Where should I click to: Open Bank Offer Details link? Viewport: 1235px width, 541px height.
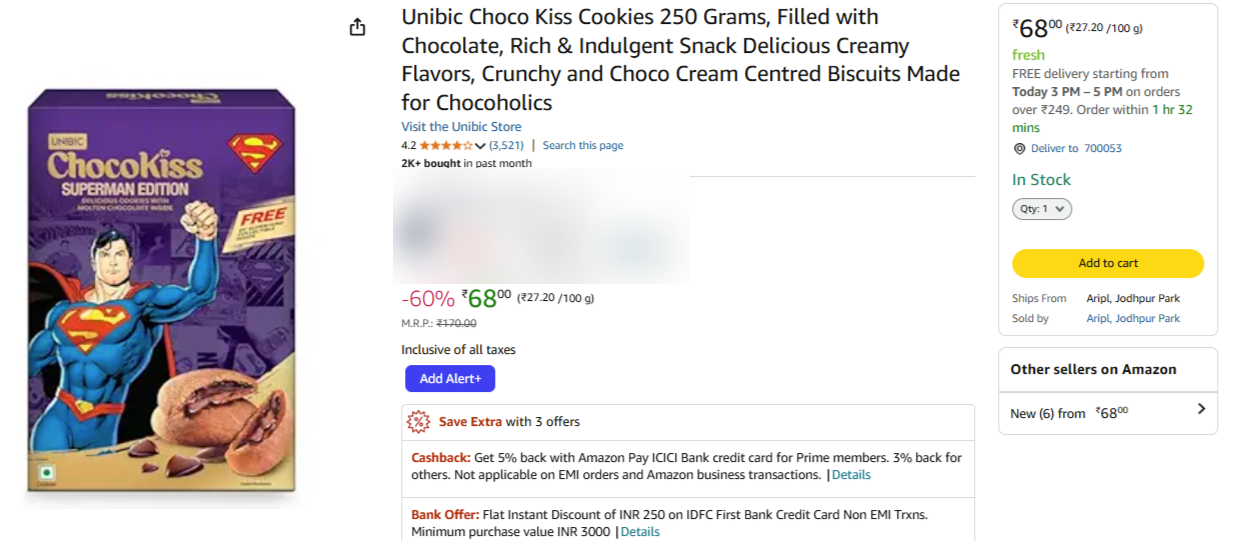[640, 532]
